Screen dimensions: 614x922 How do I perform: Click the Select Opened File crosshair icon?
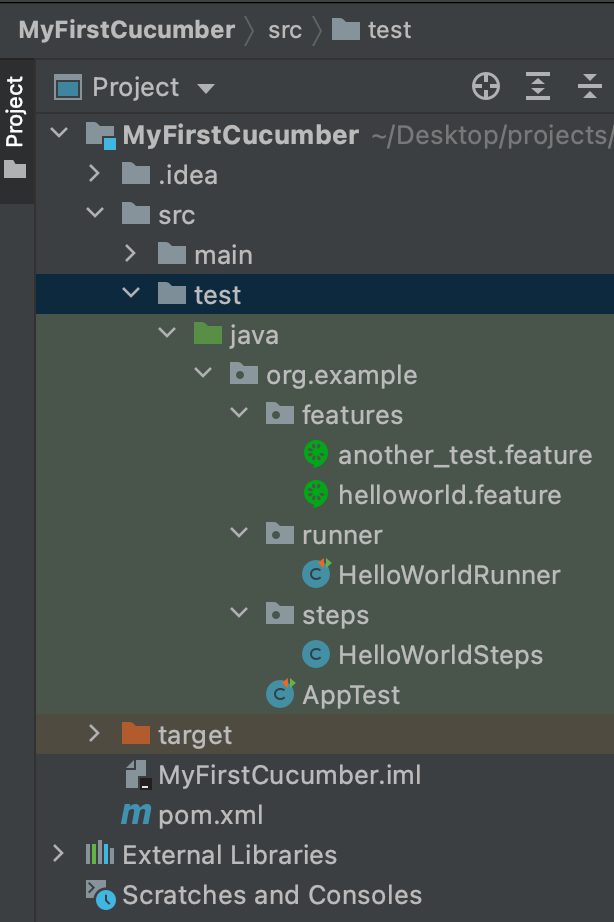(486, 87)
